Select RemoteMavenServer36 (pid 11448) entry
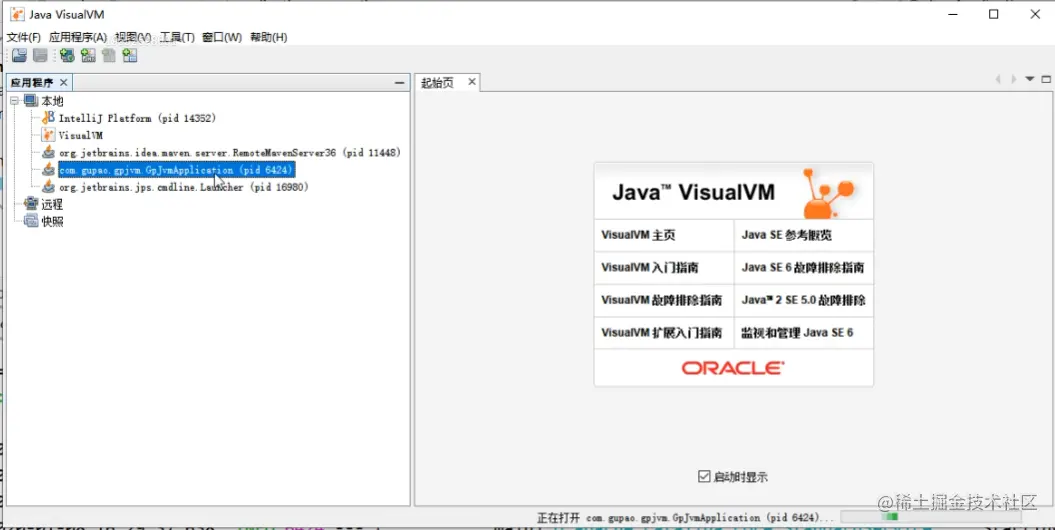The height and width of the screenshot is (530, 1055). 230,153
